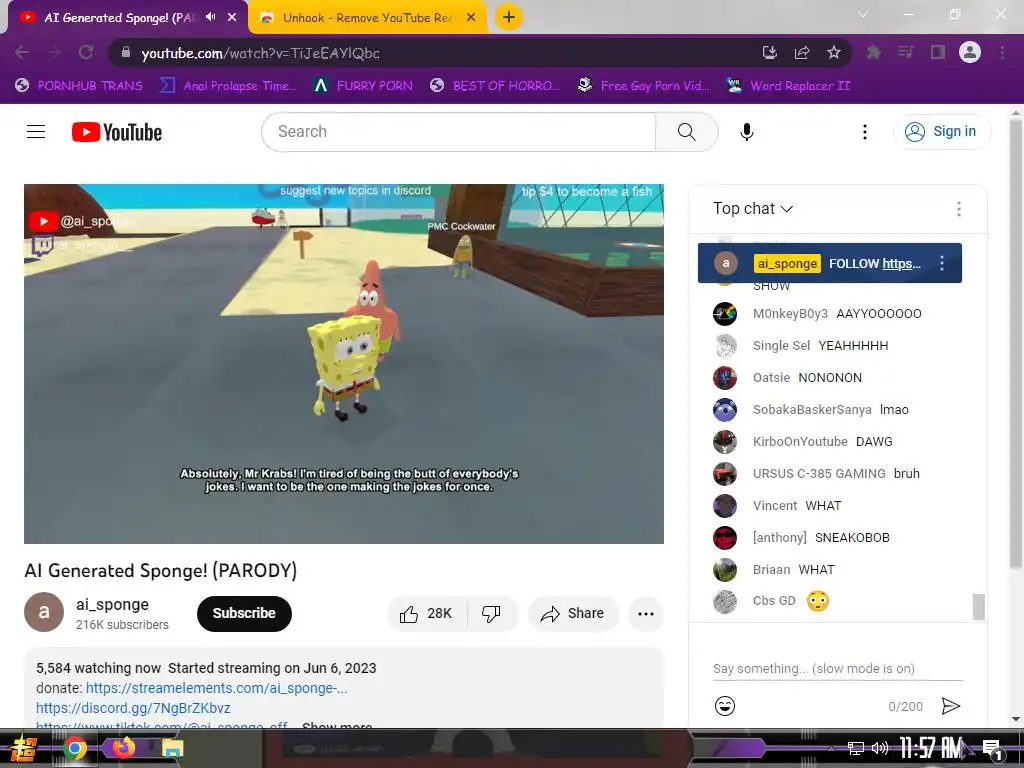Open notification center icon on taskbar

(992, 749)
